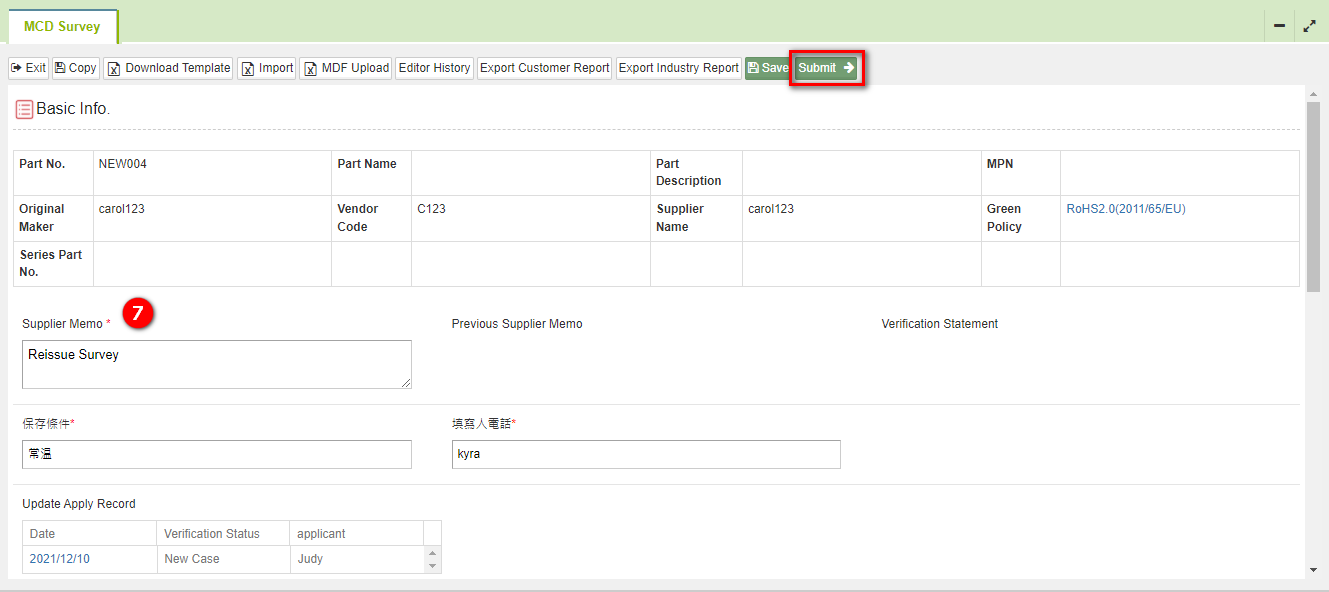Copy the survey using Copy button
Screen dimensions: 1329x592
75,68
